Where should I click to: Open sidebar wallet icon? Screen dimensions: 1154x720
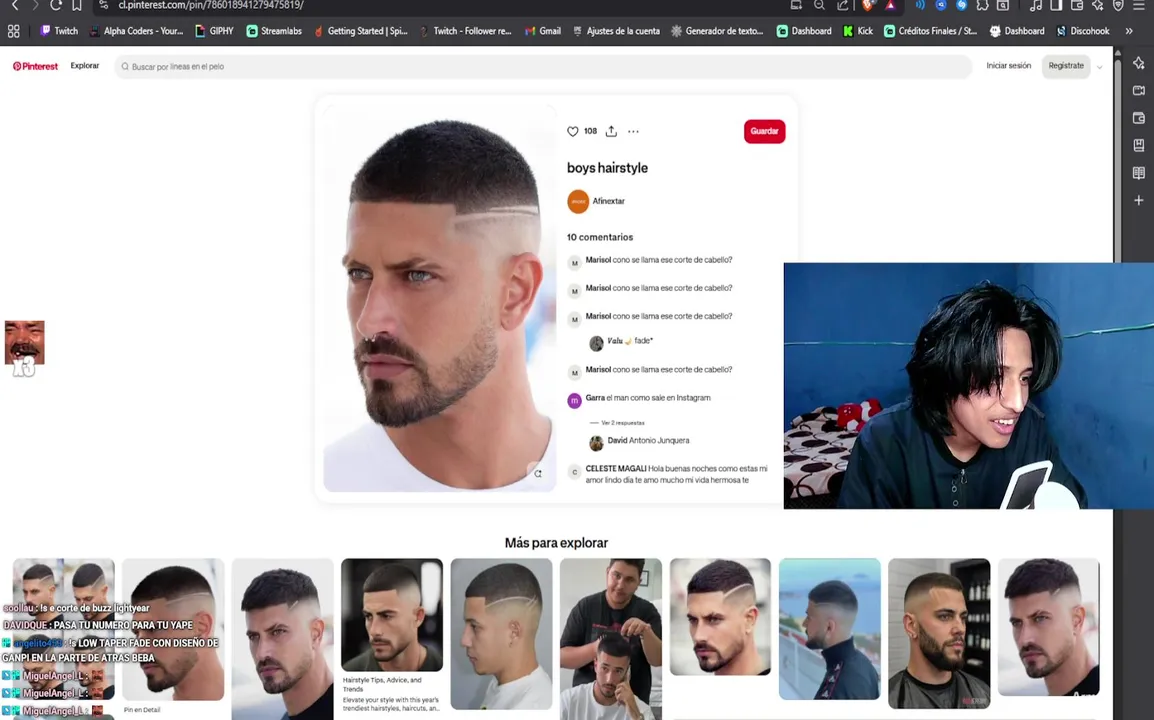pyautogui.click(x=1139, y=118)
